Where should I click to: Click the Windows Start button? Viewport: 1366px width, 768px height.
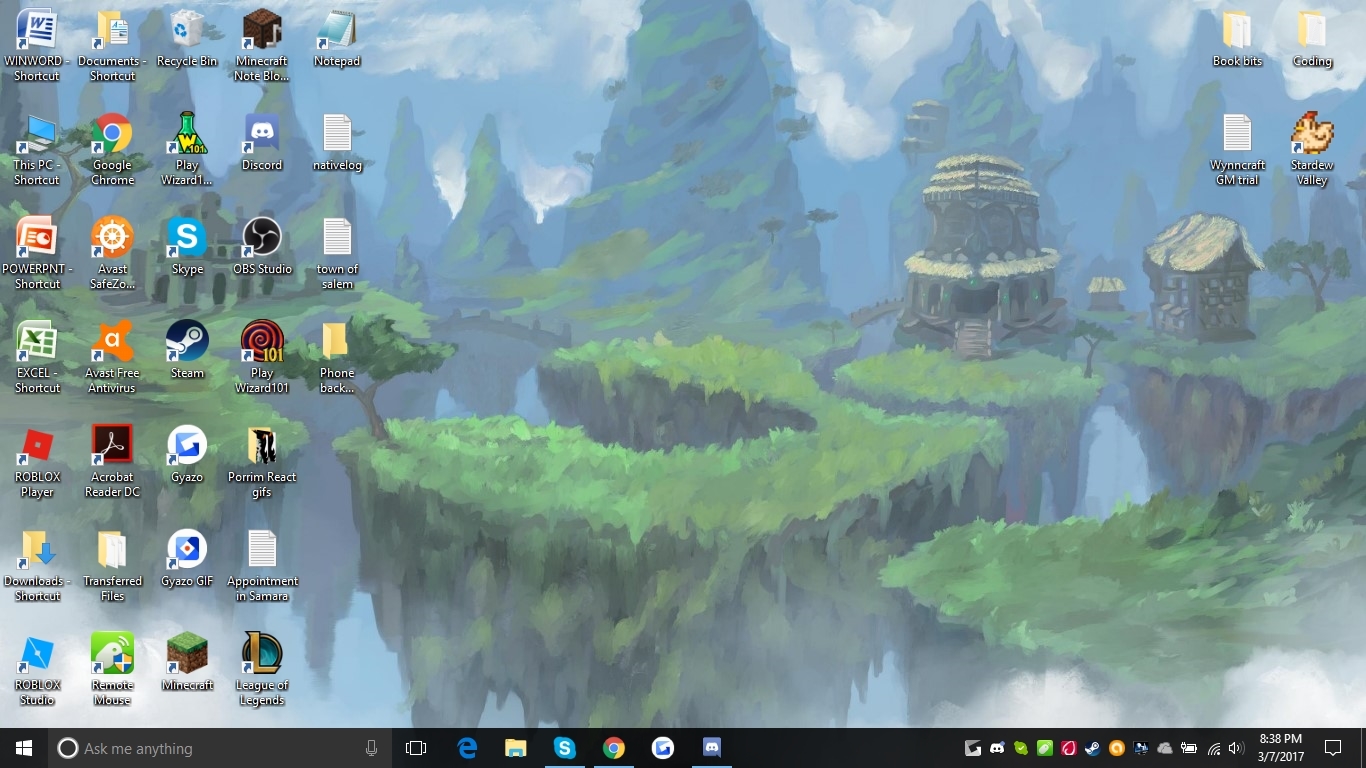[24, 748]
